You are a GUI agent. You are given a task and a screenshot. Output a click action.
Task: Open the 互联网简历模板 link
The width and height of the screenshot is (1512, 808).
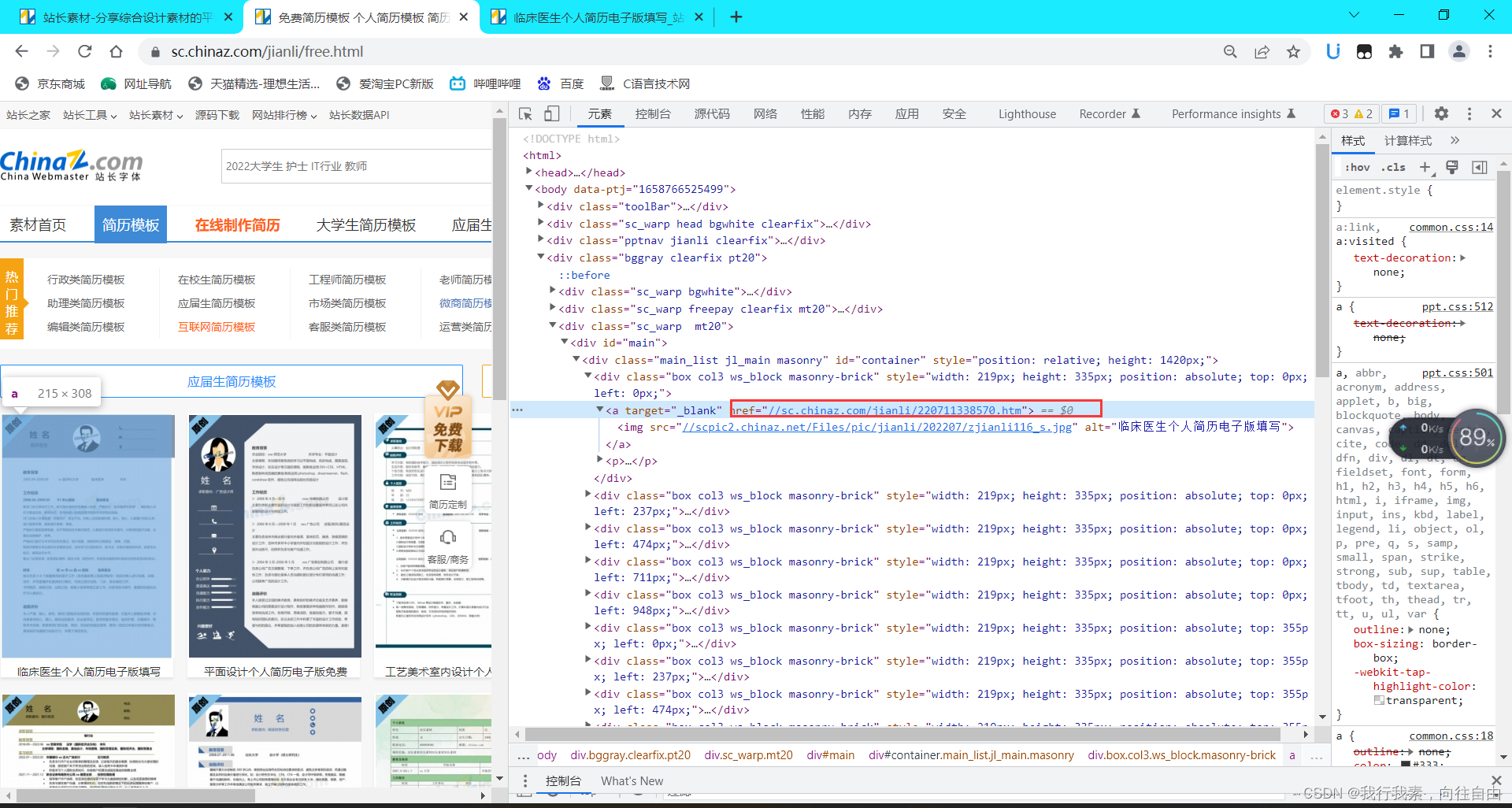217,327
